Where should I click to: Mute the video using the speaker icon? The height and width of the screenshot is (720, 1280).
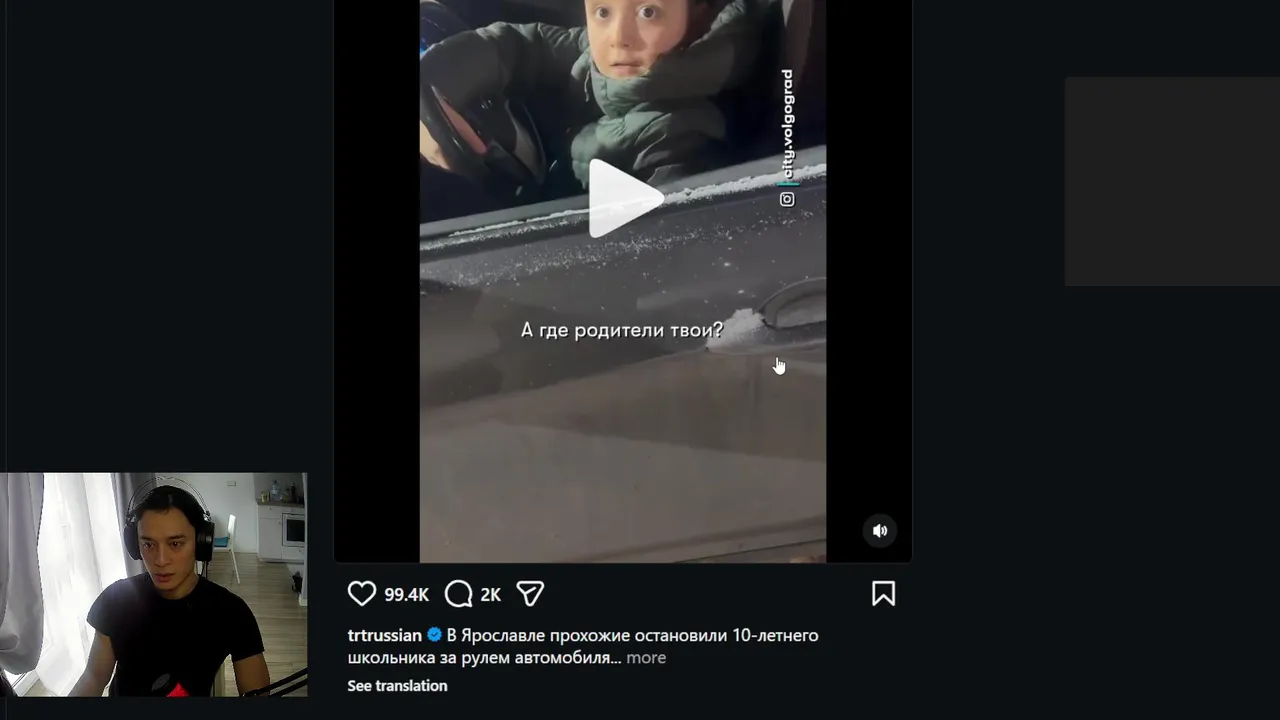coord(880,531)
